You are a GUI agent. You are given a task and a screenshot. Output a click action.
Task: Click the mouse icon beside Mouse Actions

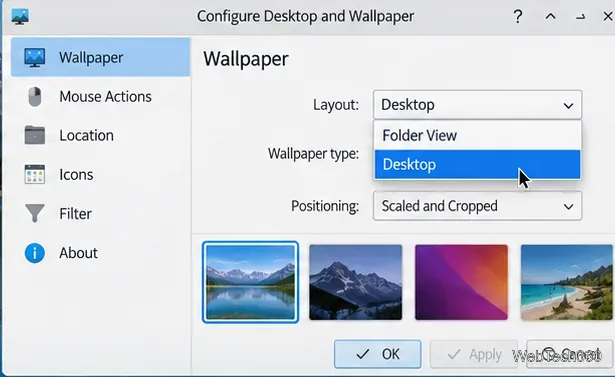click(35, 97)
